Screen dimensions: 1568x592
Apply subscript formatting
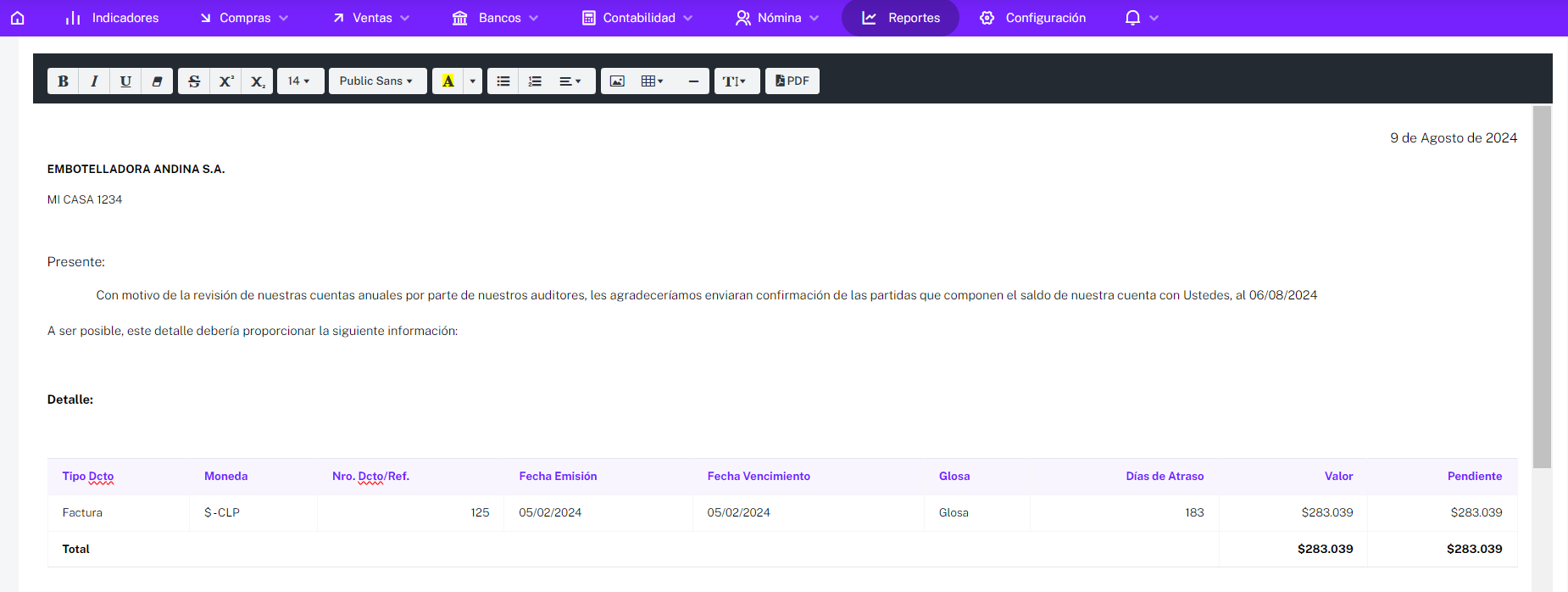pyautogui.click(x=258, y=81)
